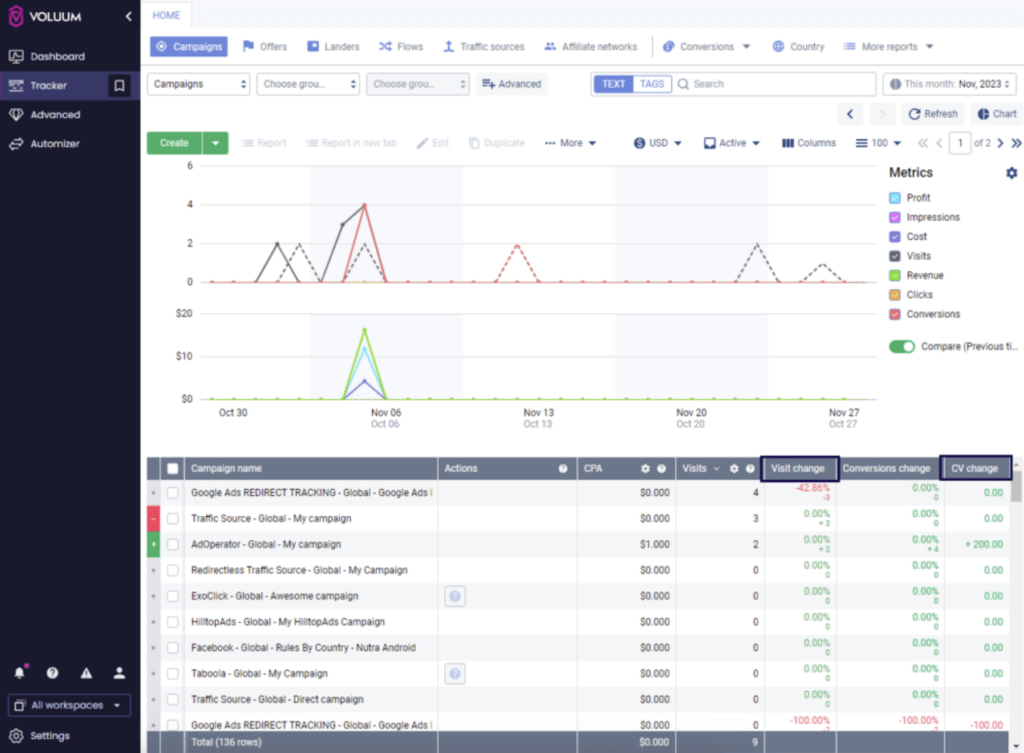
Task: Collapse the sidebar with the chevron arrow
Action: pos(128,17)
